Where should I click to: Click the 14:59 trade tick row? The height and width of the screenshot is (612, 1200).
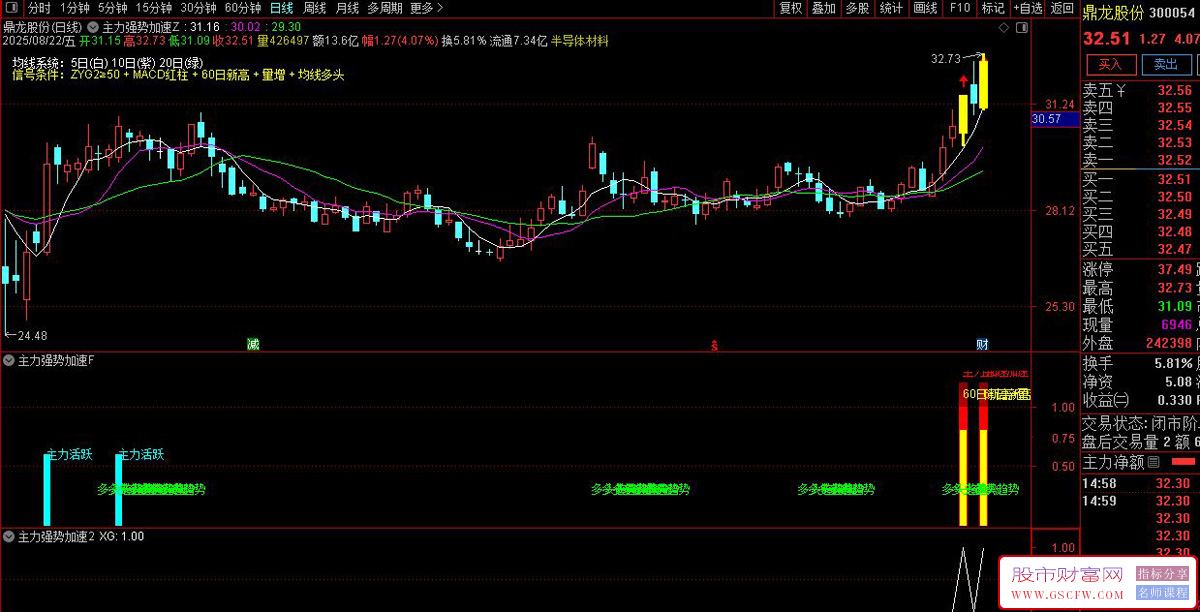pyautogui.click(x=1141, y=501)
